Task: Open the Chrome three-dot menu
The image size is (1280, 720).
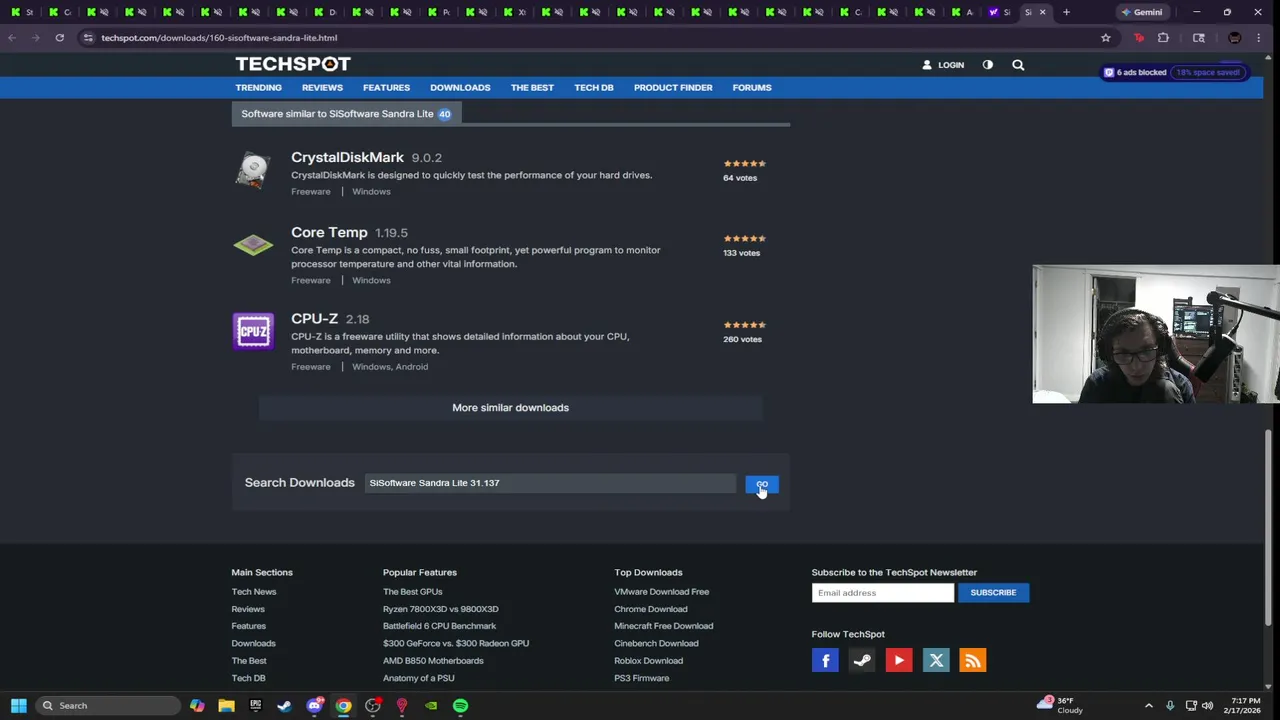Action: [1258, 38]
